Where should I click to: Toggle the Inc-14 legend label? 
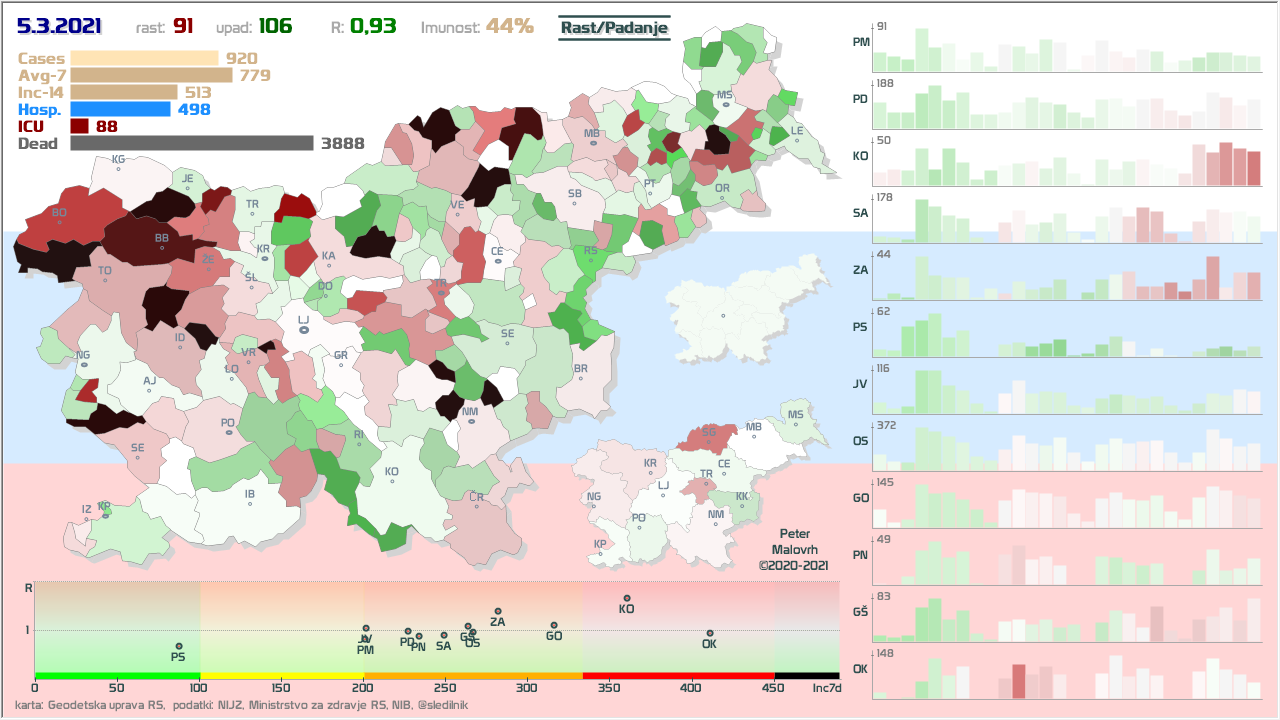41,92
